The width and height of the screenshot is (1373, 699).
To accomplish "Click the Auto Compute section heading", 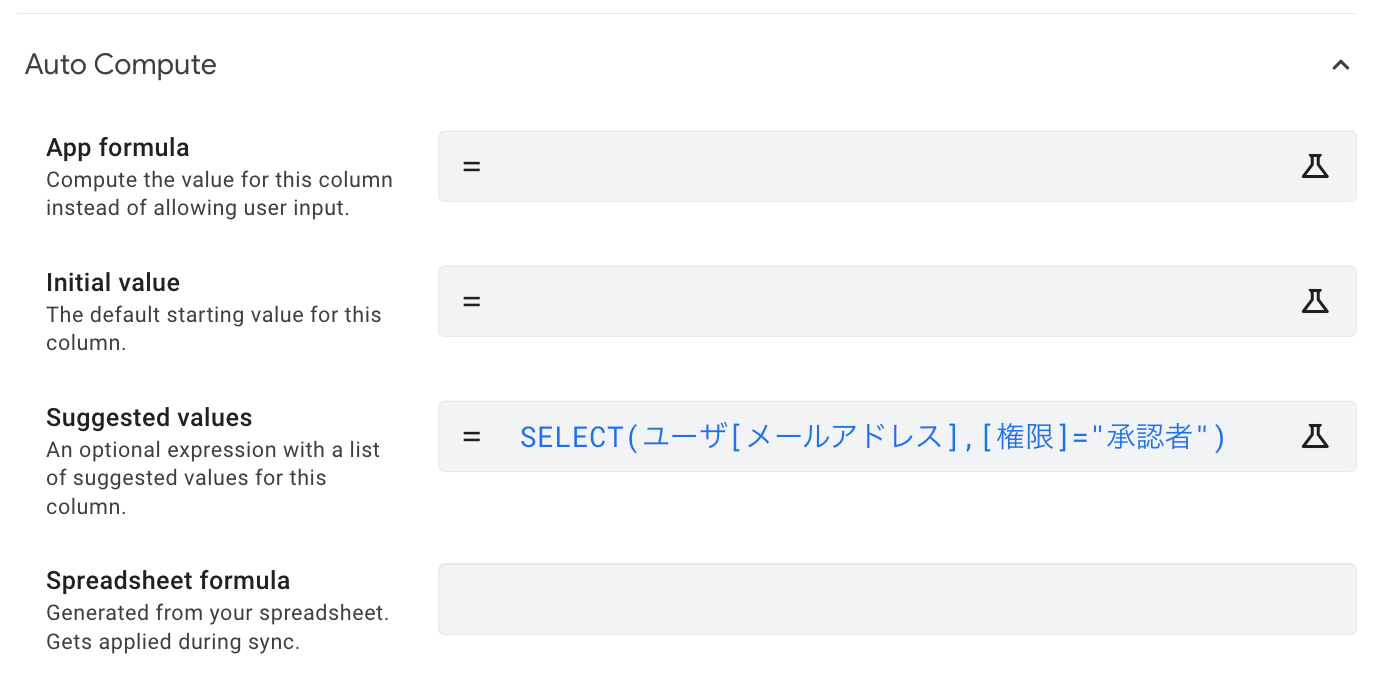I will pyautogui.click(x=121, y=65).
